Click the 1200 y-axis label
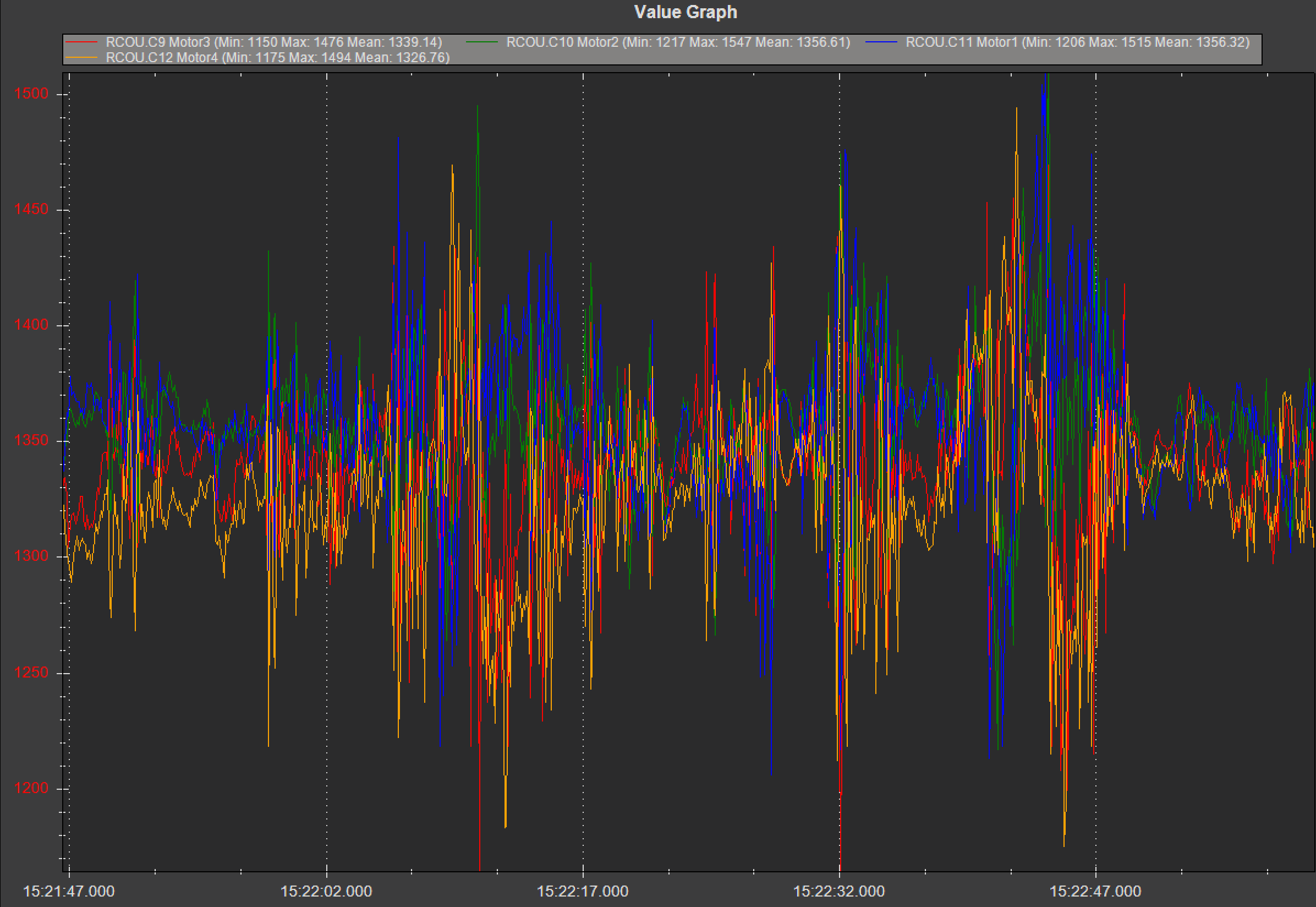Screen dimensions: 1316x907 click(x=31, y=788)
